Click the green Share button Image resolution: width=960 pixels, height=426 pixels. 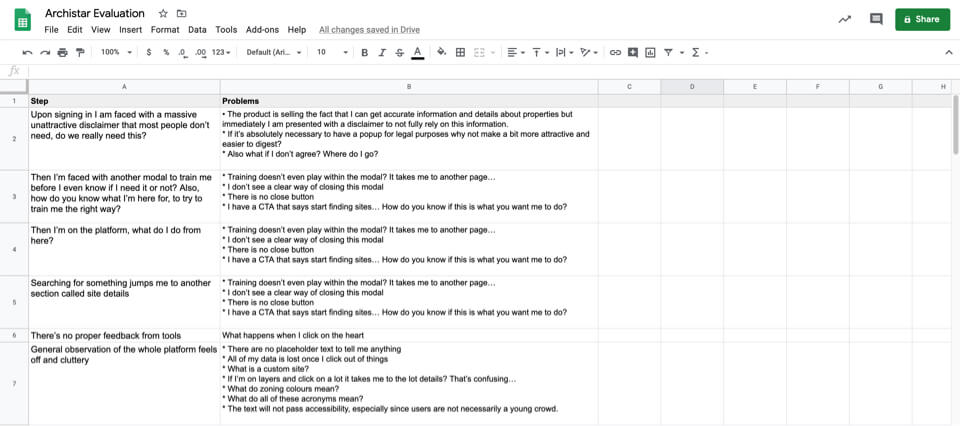[922, 19]
